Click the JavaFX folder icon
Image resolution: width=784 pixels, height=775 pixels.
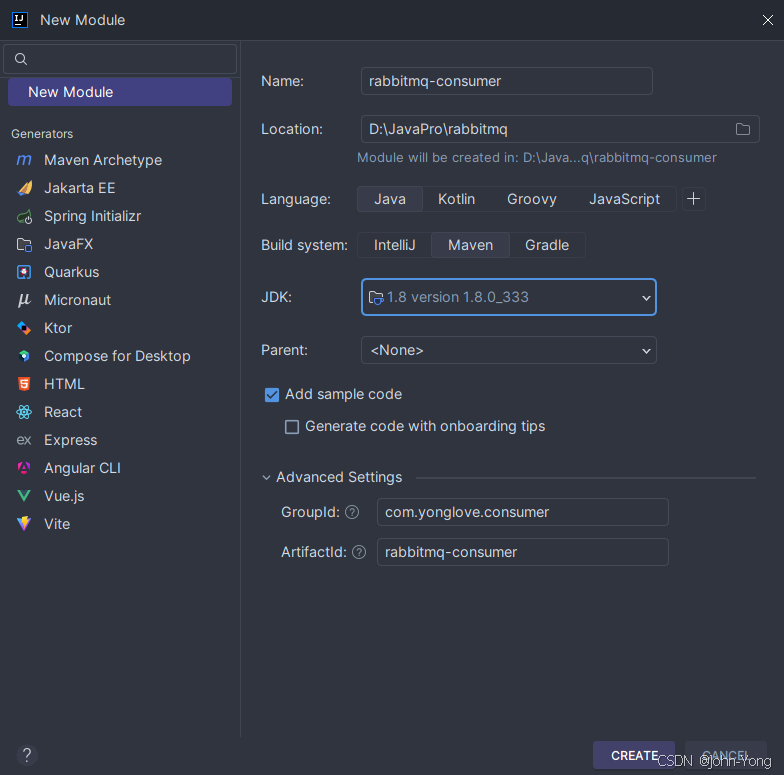point(24,244)
